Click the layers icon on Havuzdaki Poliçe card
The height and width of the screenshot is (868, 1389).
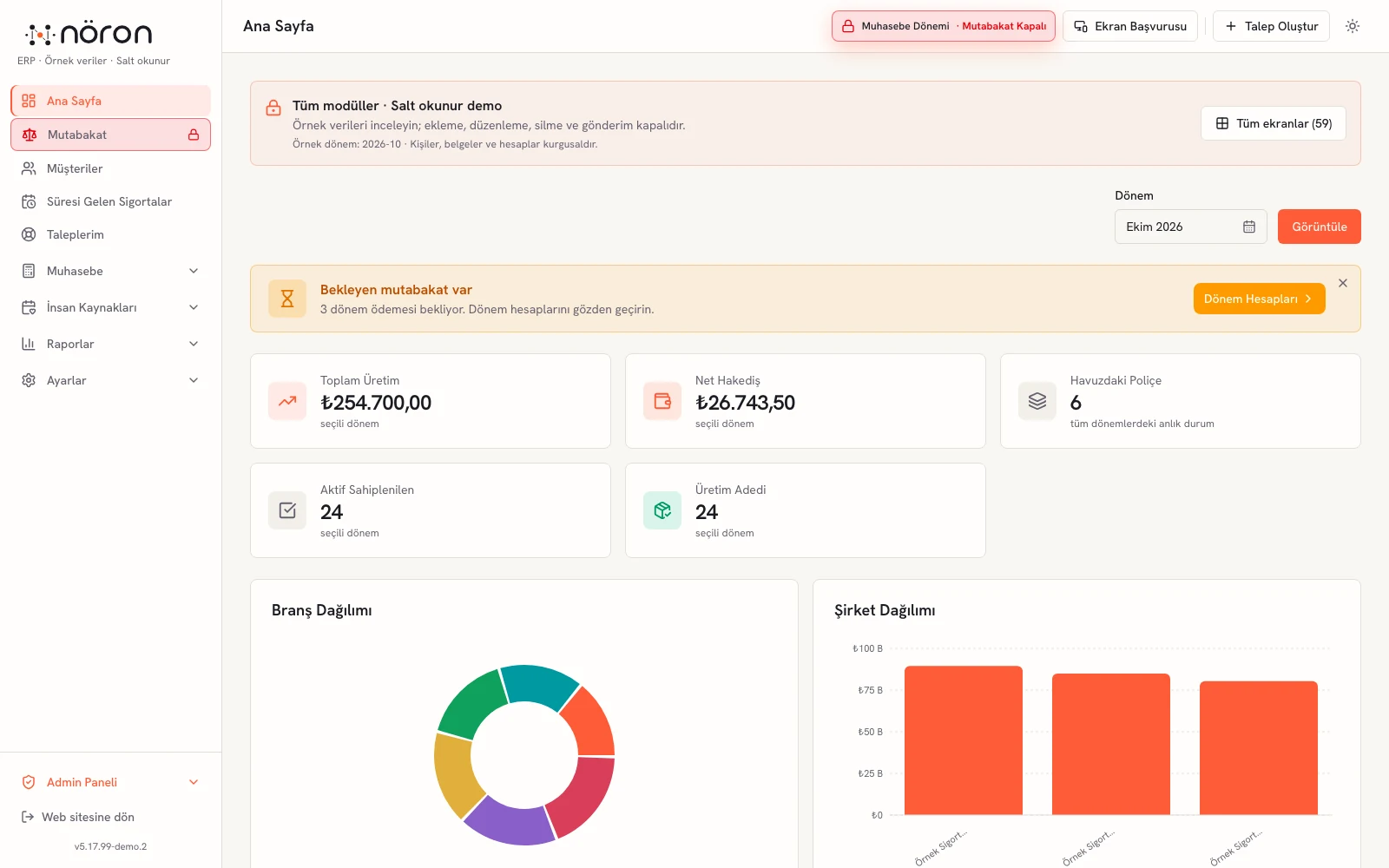[x=1037, y=401]
